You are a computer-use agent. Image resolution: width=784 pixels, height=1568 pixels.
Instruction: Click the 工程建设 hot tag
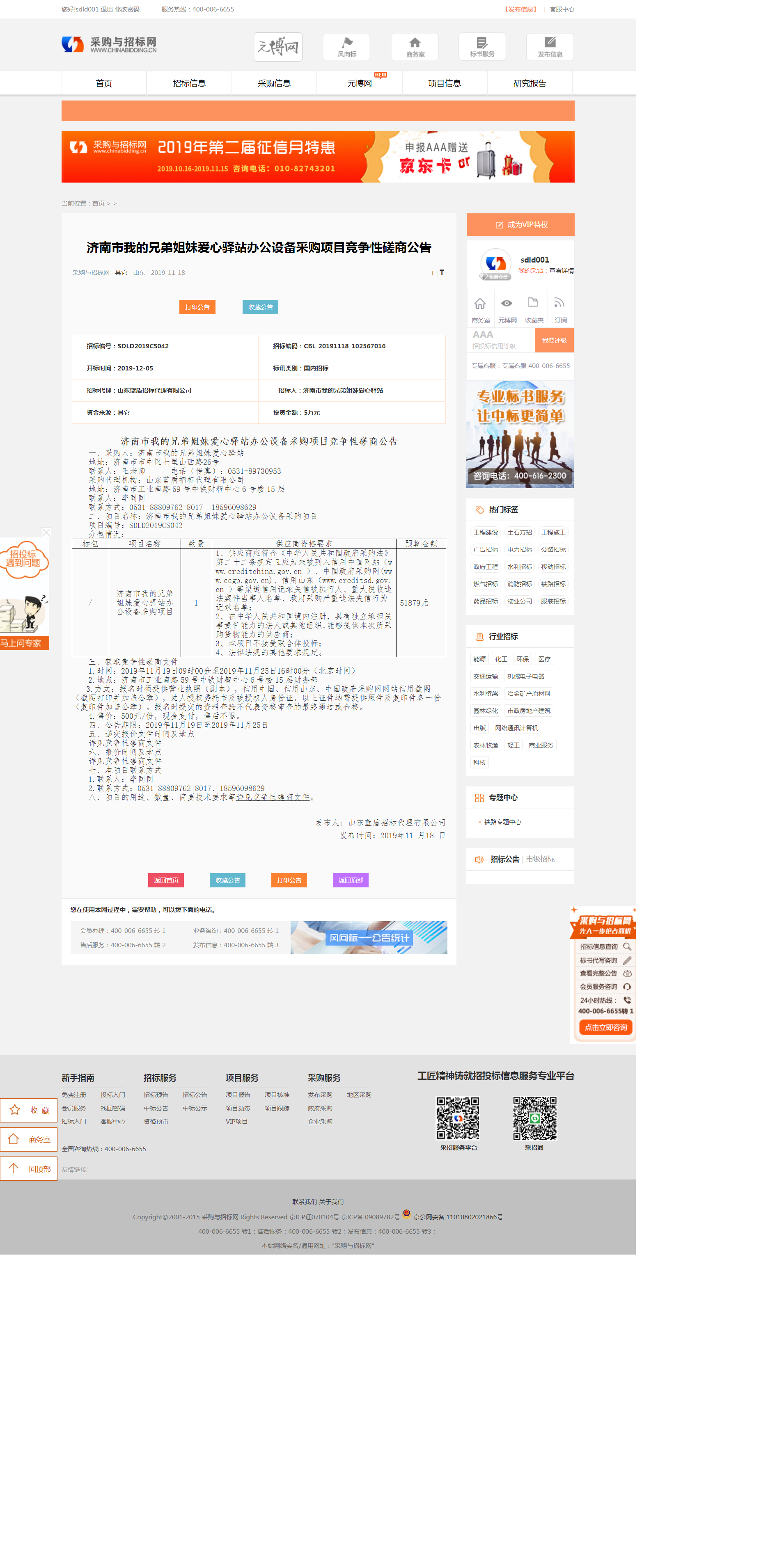486,533
